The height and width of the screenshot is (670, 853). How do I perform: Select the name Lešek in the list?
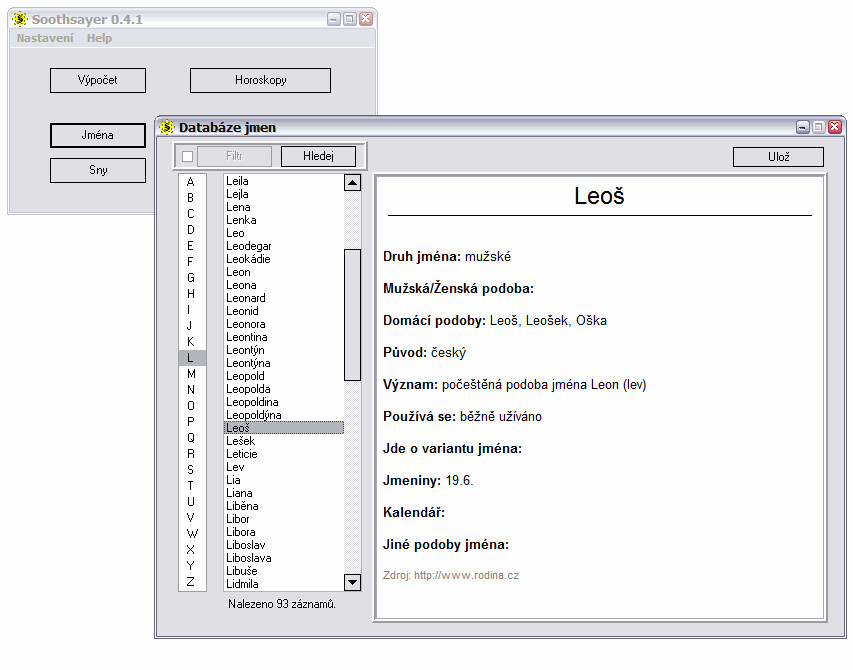(x=284, y=441)
